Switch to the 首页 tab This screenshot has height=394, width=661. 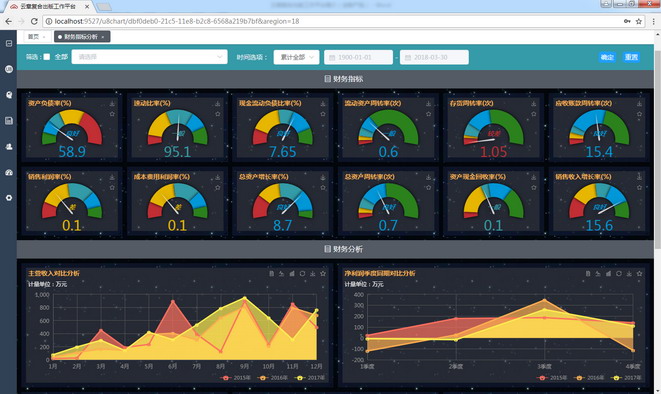click(x=37, y=37)
